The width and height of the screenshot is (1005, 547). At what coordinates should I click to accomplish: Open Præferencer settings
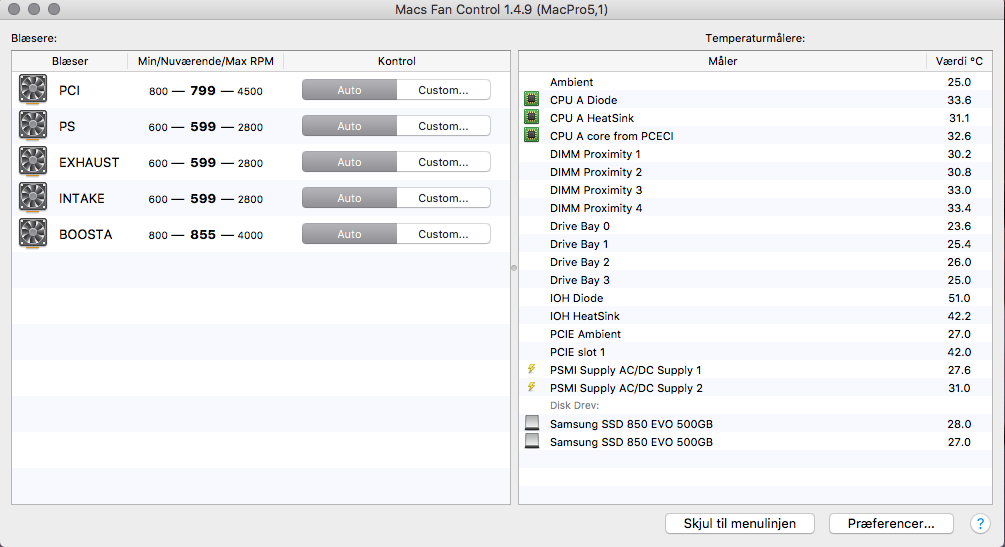pyautogui.click(x=891, y=523)
